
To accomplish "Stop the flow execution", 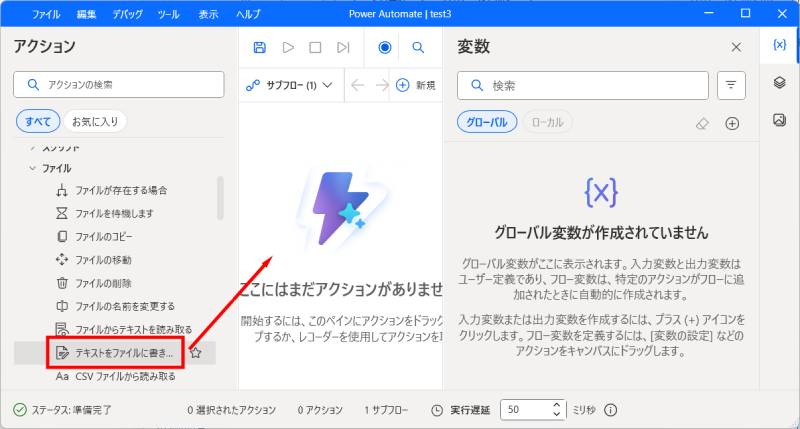I will click(x=315, y=47).
